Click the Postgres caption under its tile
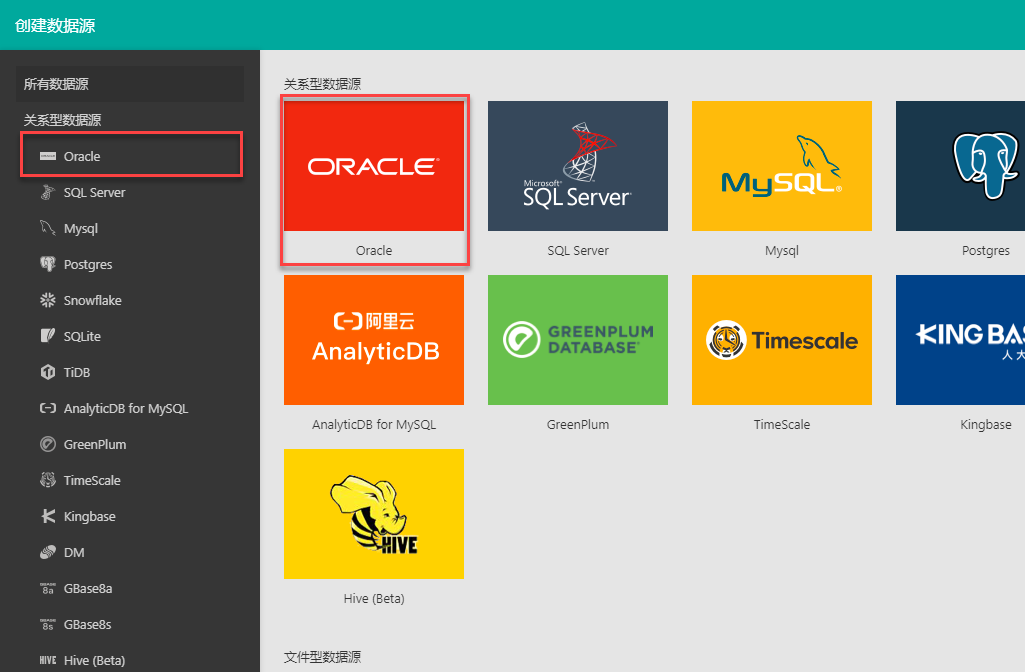1025x672 pixels. pyautogui.click(x=986, y=250)
